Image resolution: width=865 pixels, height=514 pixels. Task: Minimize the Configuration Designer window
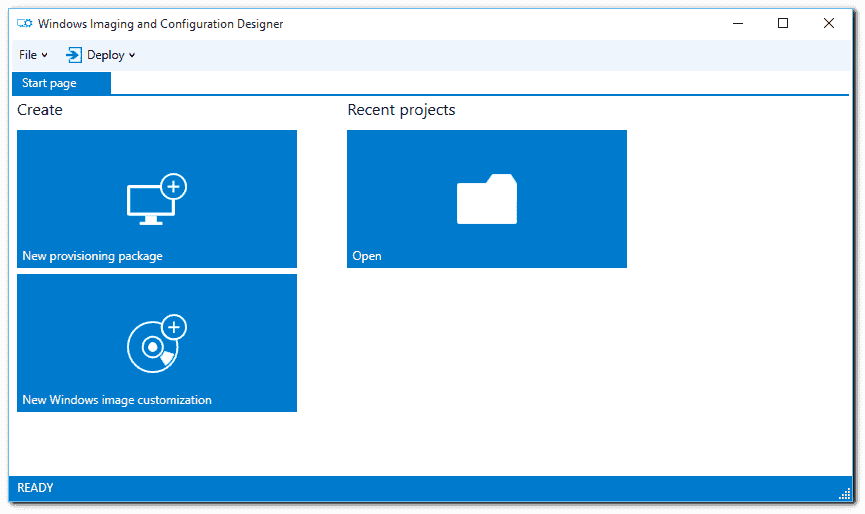(738, 23)
